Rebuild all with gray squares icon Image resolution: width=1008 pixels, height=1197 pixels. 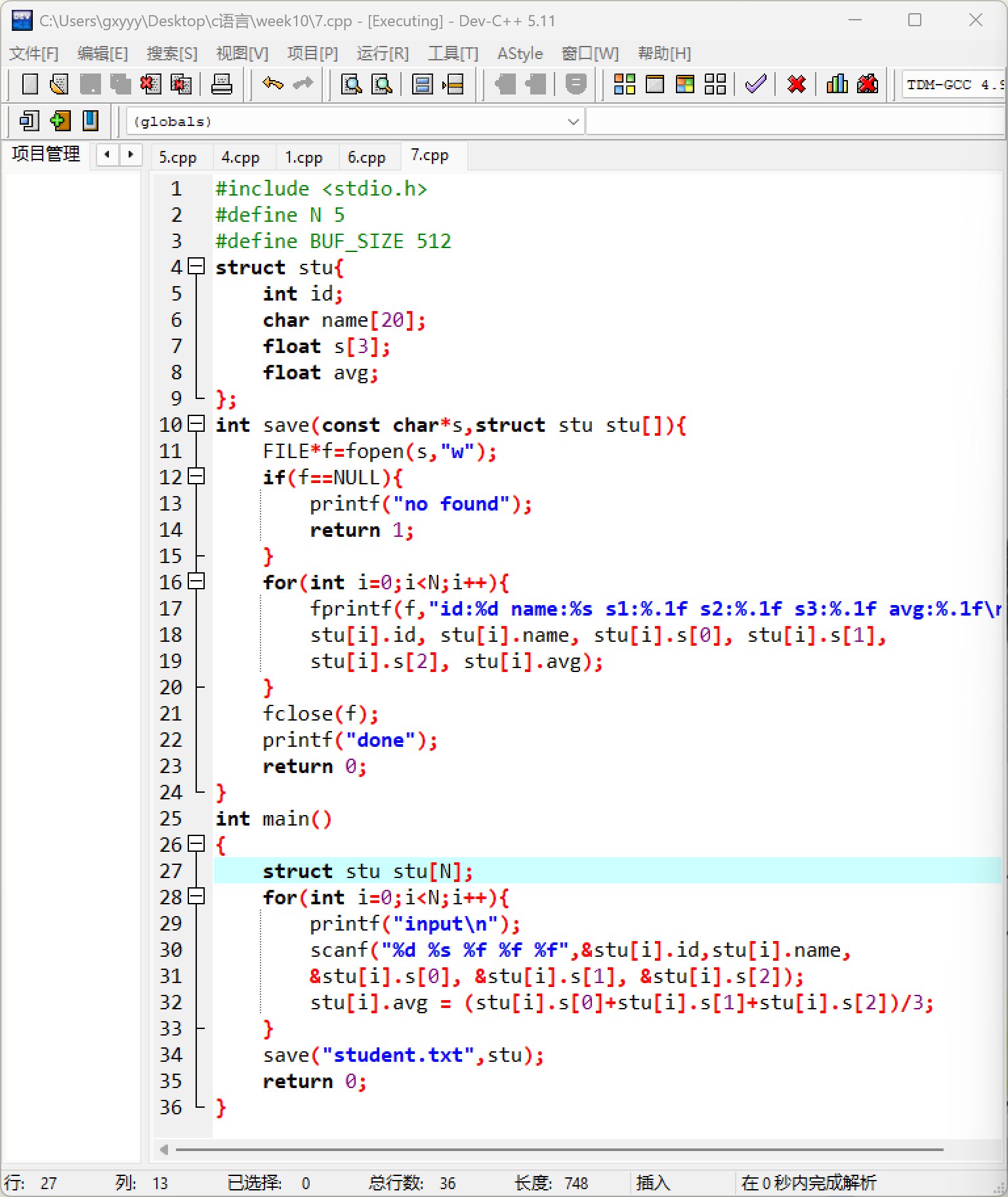pos(715,84)
